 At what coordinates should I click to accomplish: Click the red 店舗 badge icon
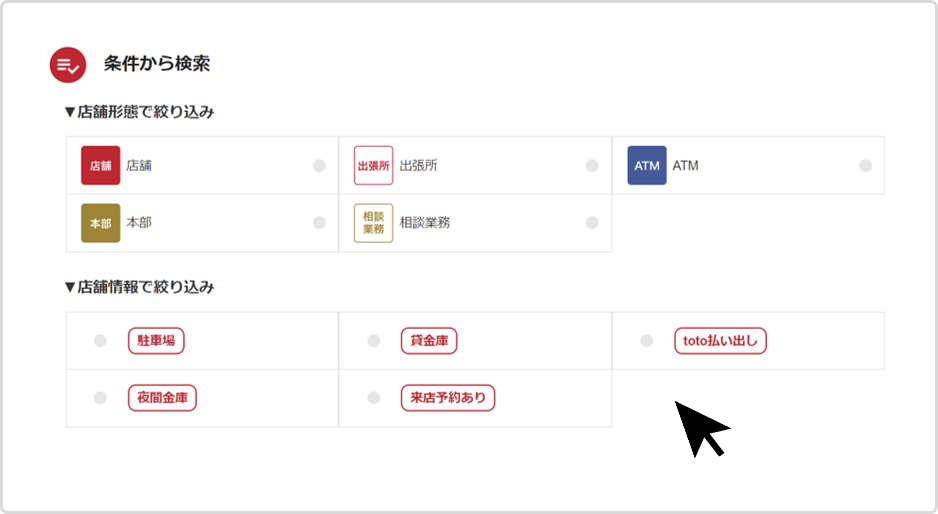tap(100, 165)
